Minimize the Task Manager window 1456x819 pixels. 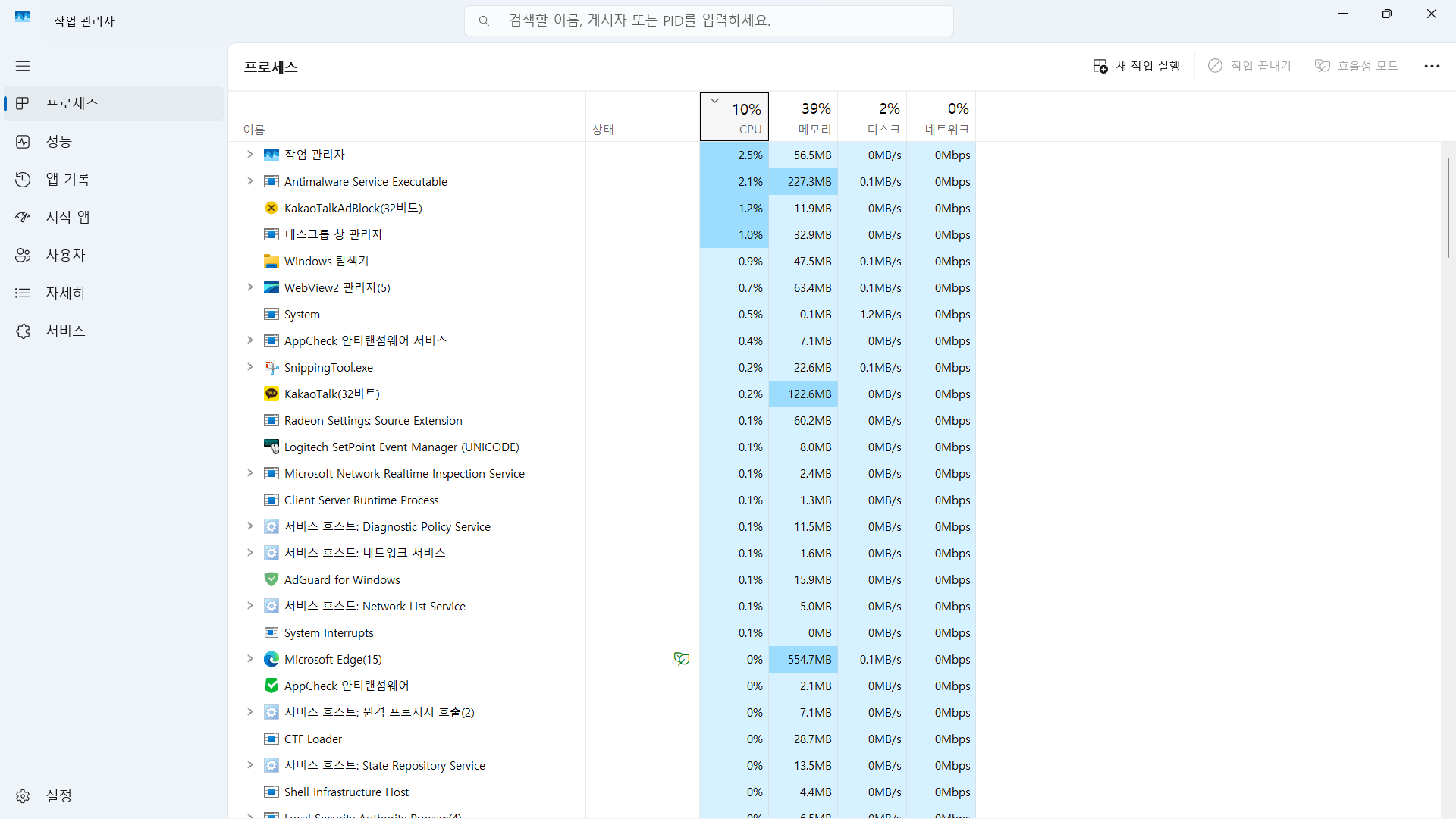tap(1343, 14)
